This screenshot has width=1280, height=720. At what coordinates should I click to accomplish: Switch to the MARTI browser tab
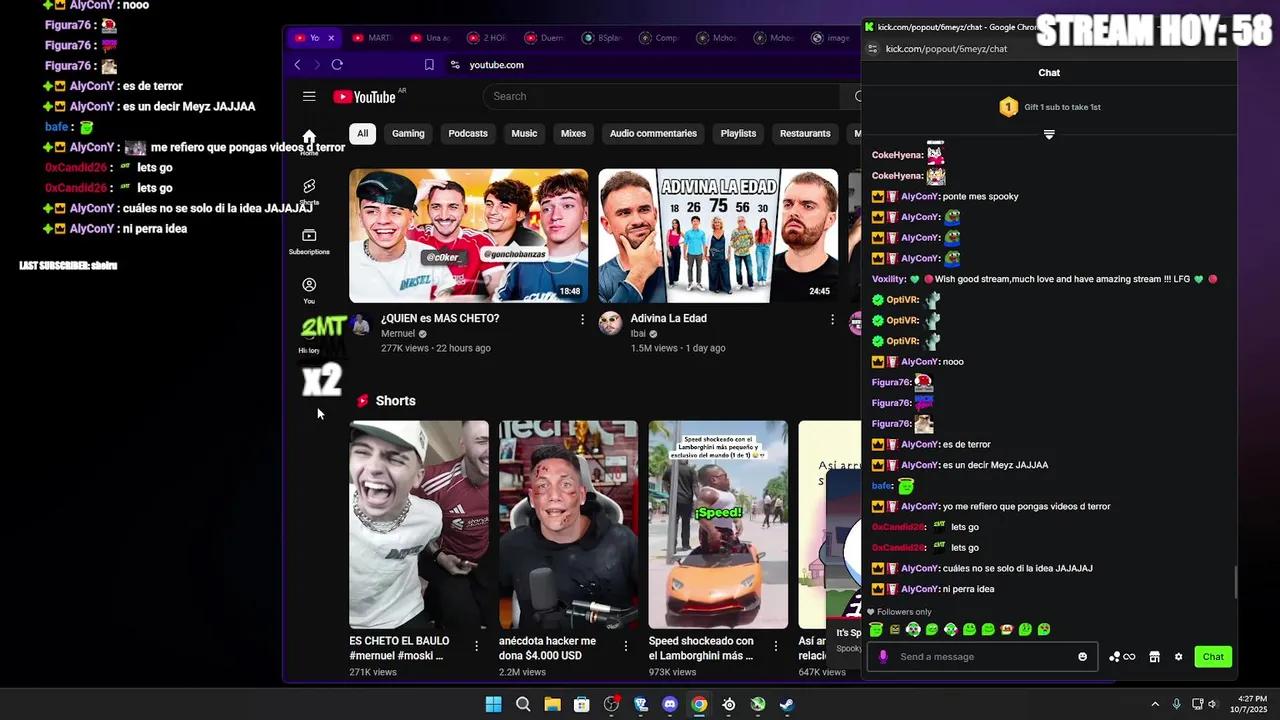pos(373,38)
